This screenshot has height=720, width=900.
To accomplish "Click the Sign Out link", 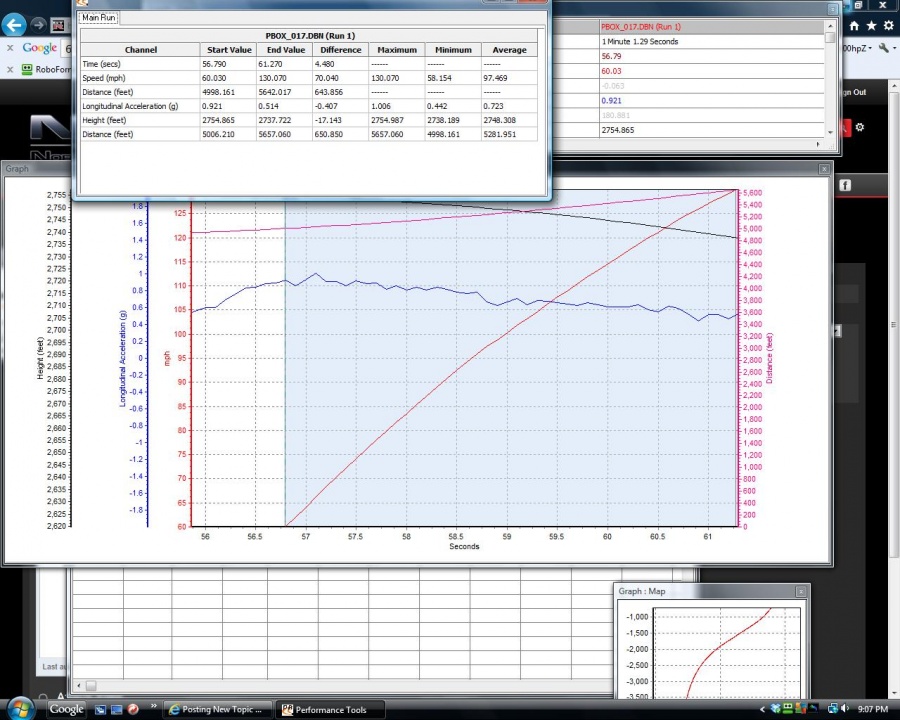I will pyautogui.click(x=852, y=92).
